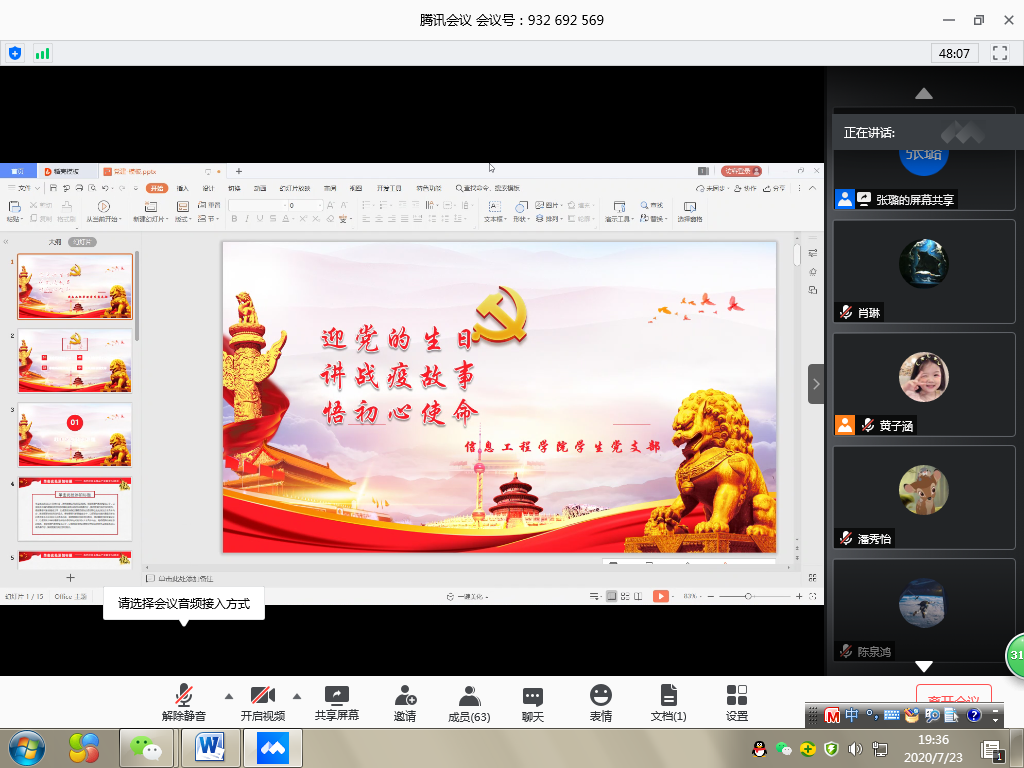Switch to the 幻灯片 thumbnails tab
Screen dimensions: 1024x768
pos(82,242)
